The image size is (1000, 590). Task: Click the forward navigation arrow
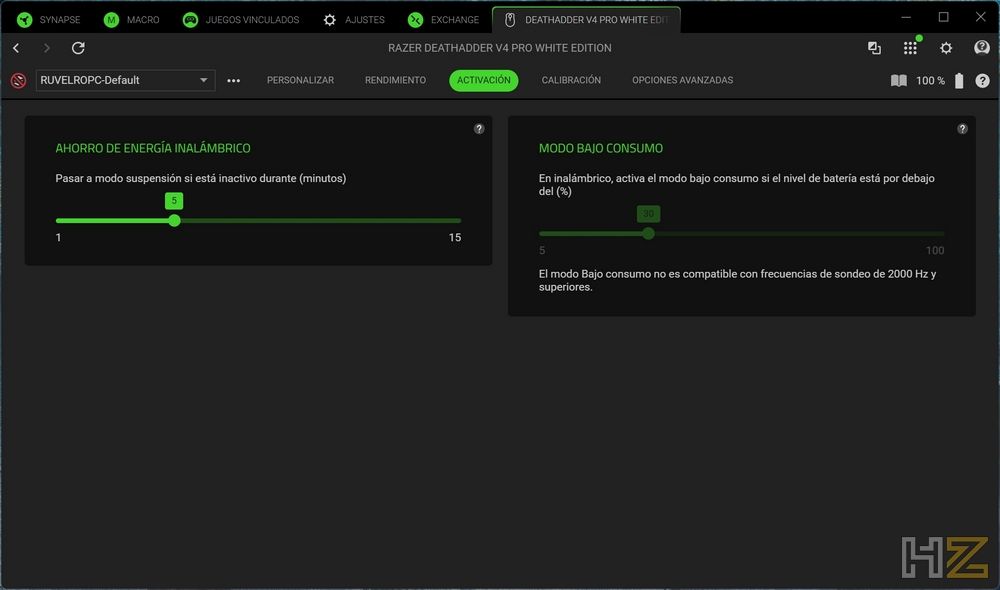click(47, 48)
